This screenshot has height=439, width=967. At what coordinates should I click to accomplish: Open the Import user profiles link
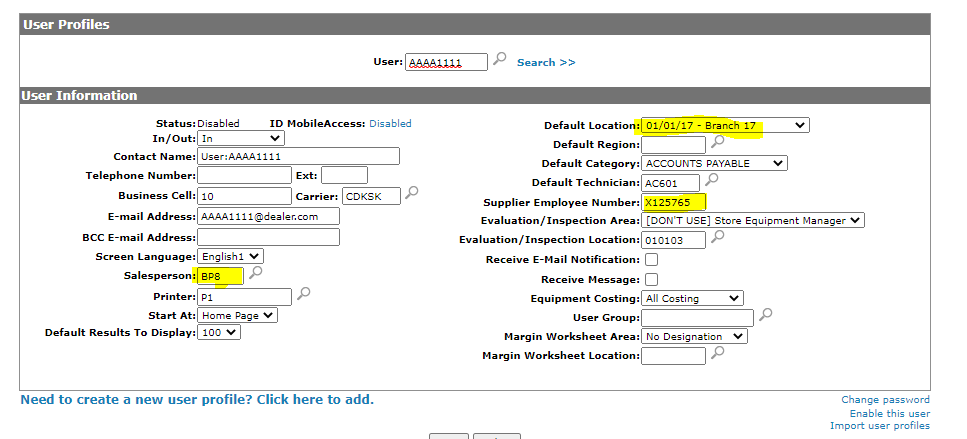pyautogui.click(x=879, y=426)
